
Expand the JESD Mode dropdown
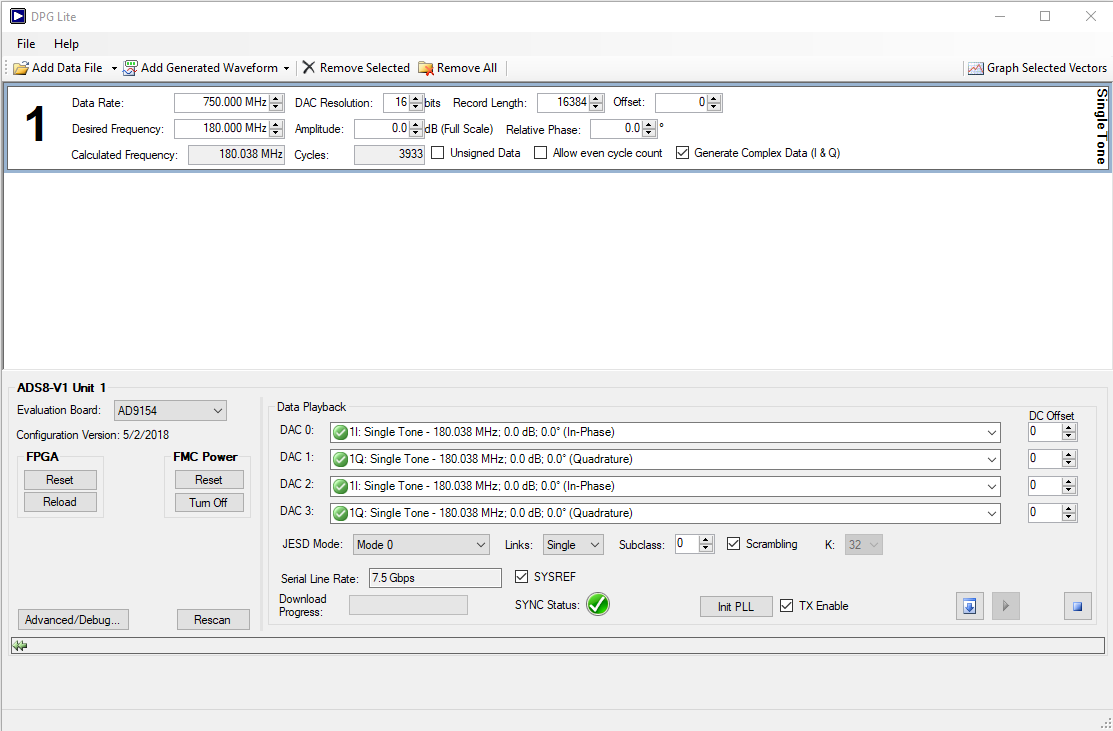click(x=421, y=545)
